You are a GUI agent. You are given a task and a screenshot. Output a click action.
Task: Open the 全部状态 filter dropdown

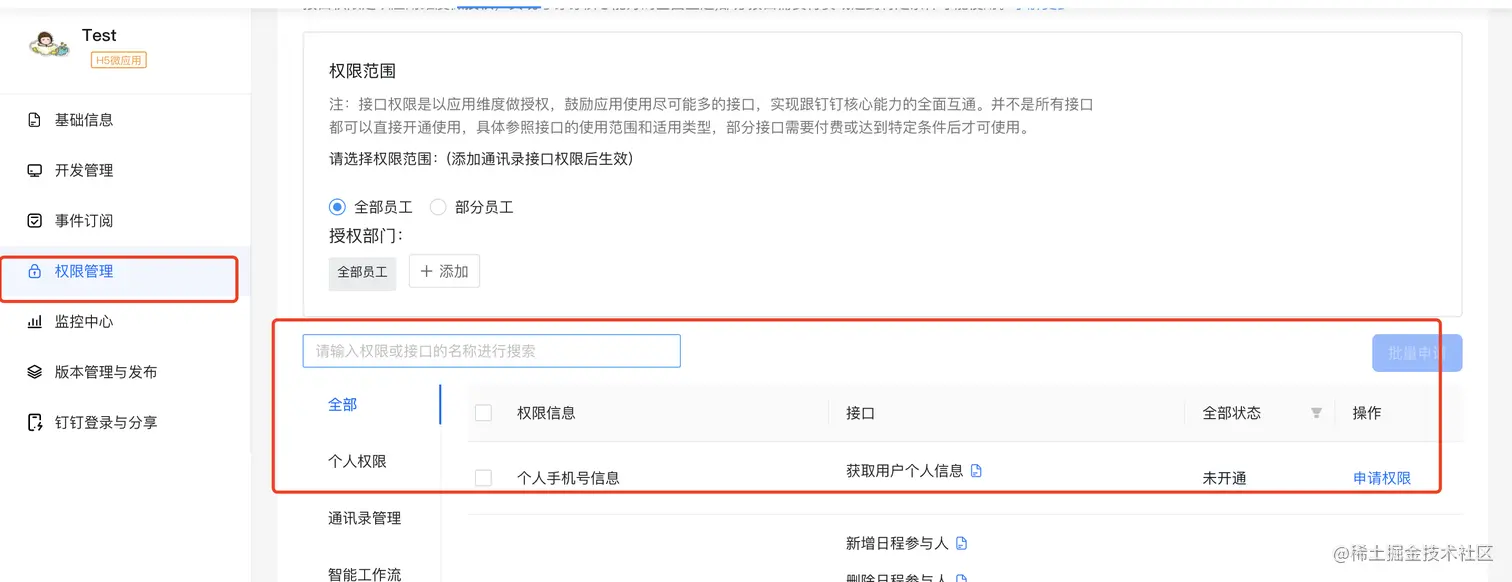click(x=1316, y=413)
